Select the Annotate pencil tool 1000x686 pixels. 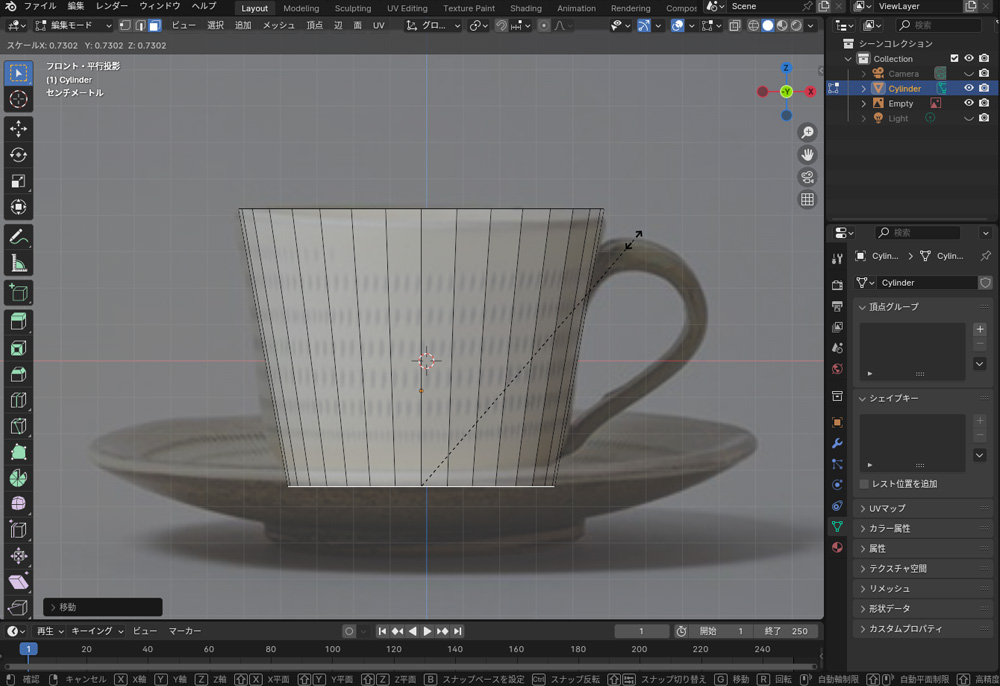tap(18, 238)
